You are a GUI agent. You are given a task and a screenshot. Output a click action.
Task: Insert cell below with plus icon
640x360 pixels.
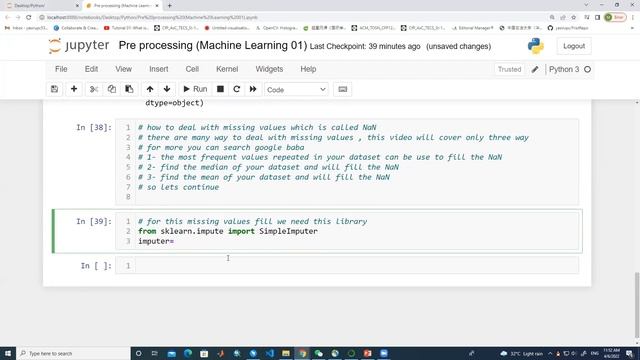coord(74,89)
